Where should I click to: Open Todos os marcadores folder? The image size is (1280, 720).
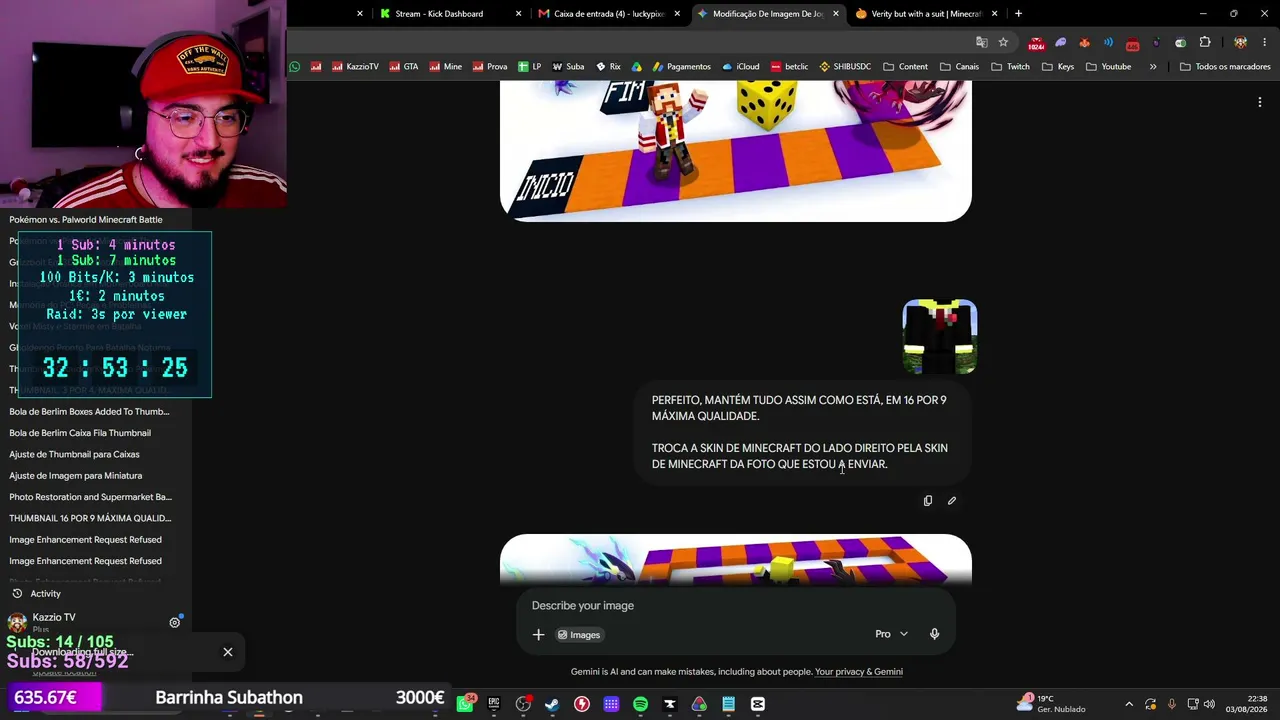[1225, 67]
